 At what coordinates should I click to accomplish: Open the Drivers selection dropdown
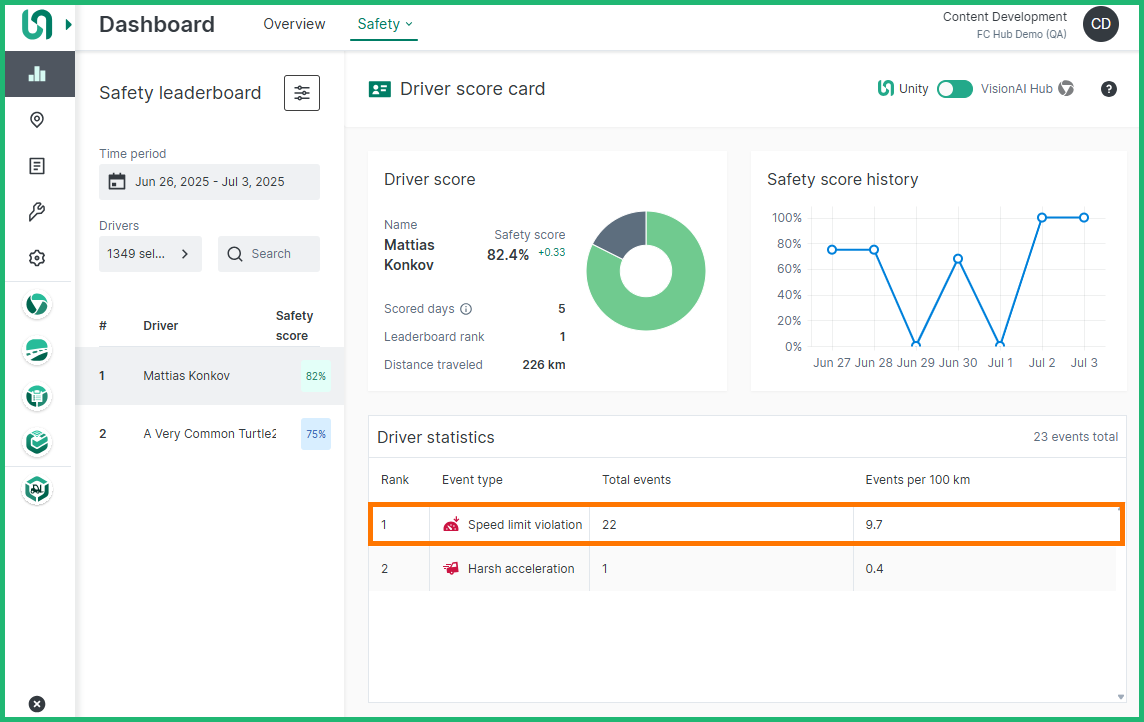(150, 254)
